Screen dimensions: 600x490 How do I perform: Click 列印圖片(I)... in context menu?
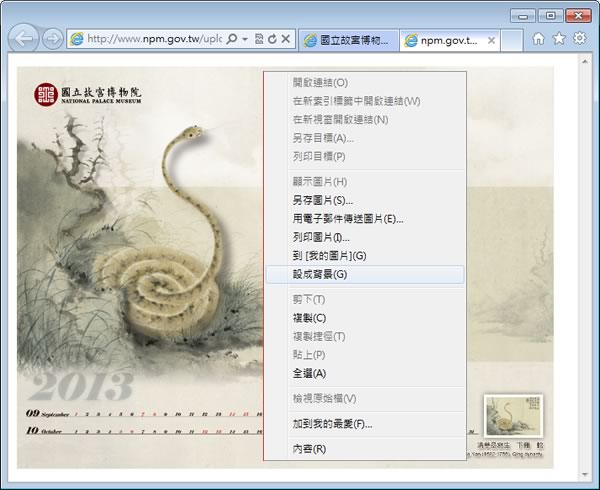pyautogui.click(x=321, y=237)
